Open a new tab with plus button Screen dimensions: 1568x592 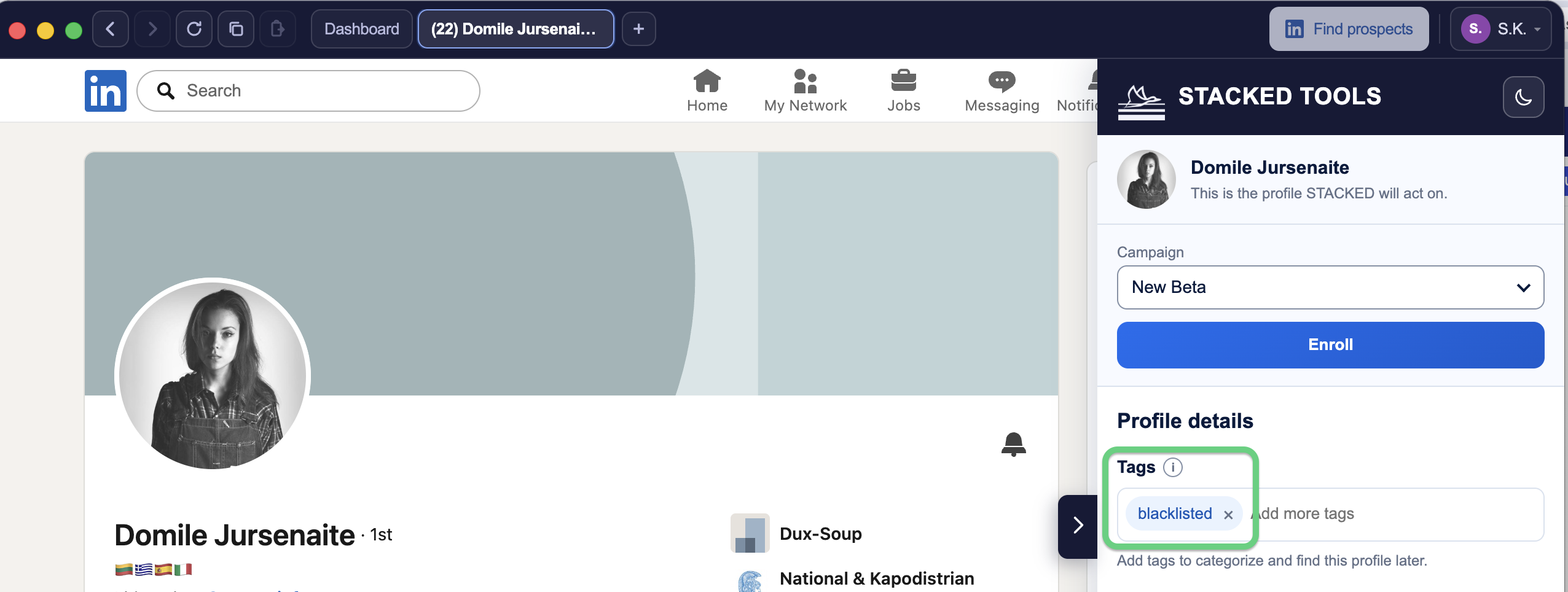pos(639,29)
